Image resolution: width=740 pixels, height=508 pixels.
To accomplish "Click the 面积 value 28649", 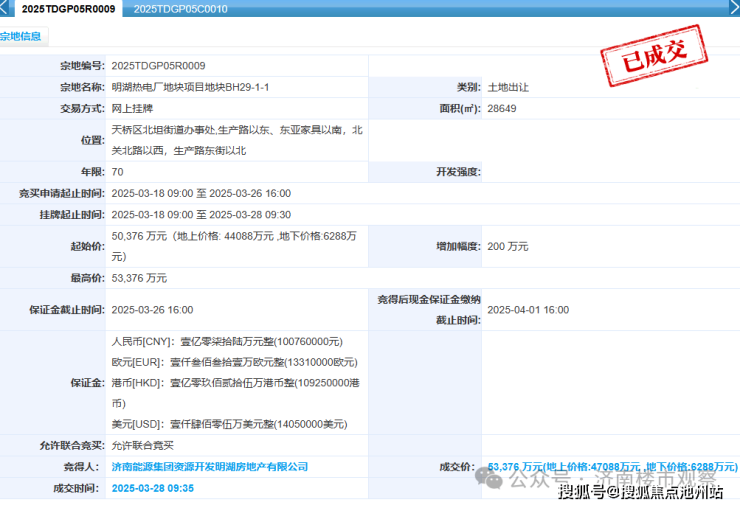I will 502,108.
